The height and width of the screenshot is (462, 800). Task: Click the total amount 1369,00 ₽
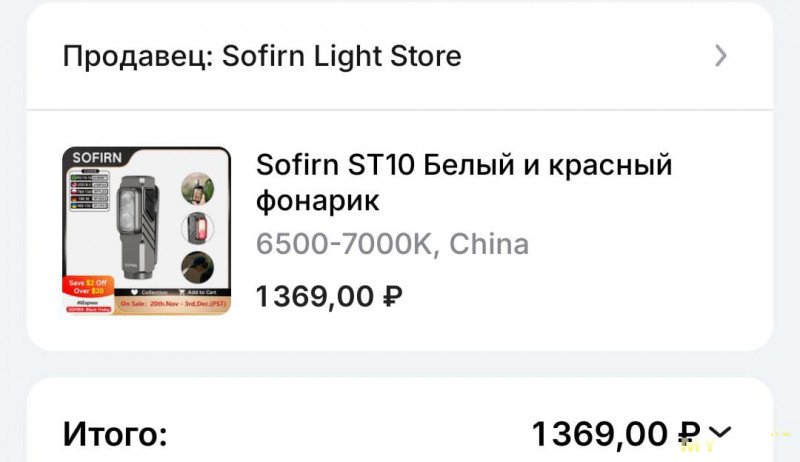615,434
